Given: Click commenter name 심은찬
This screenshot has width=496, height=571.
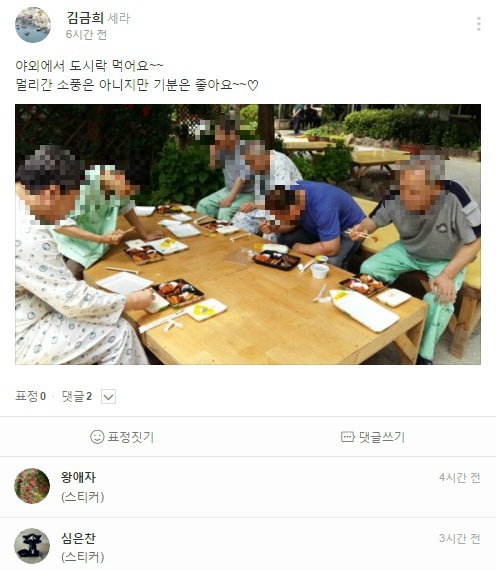Looking at the screenshot, I should [78, 538].
